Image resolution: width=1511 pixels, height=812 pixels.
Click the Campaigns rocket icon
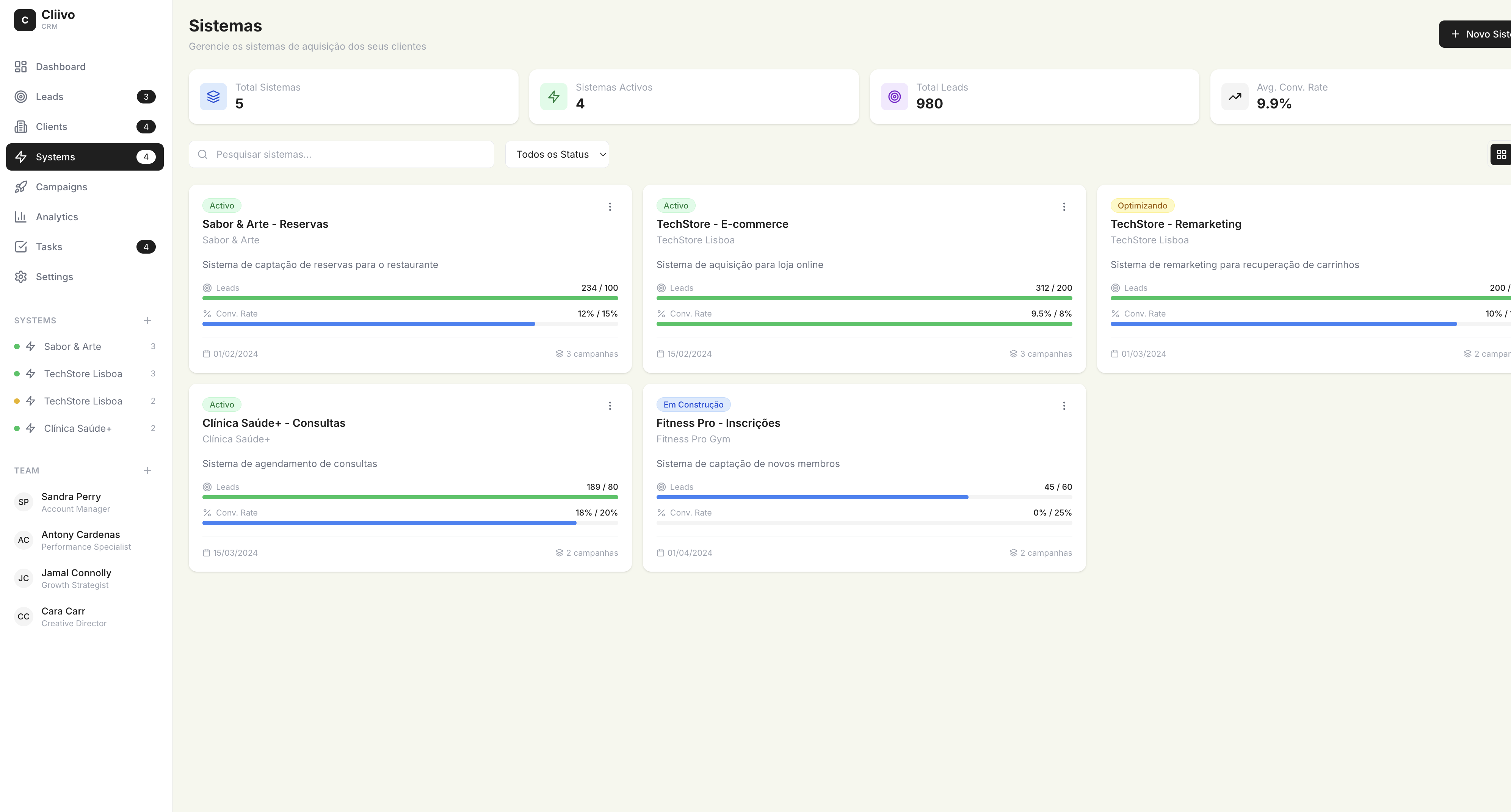click(21, 187)
